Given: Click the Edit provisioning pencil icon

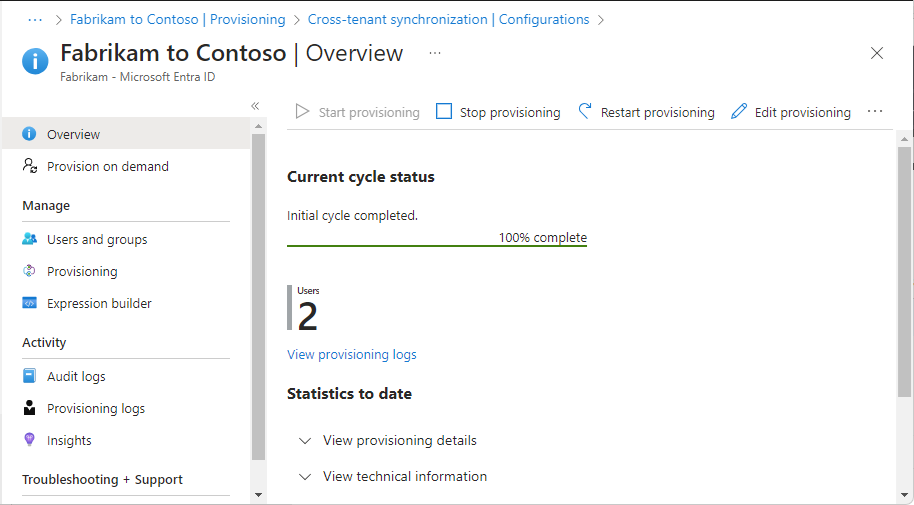Looking at the screenshot, I should pyautogui.click(x=739, y=112).
